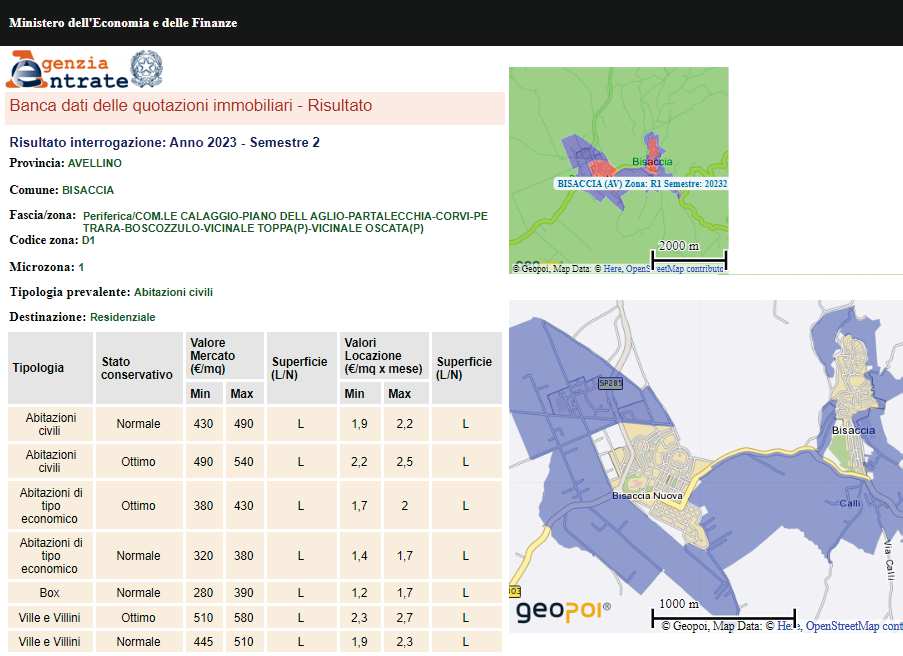Click the Banca dati delle quotazioni immobiliari banner

coord(190,106)
